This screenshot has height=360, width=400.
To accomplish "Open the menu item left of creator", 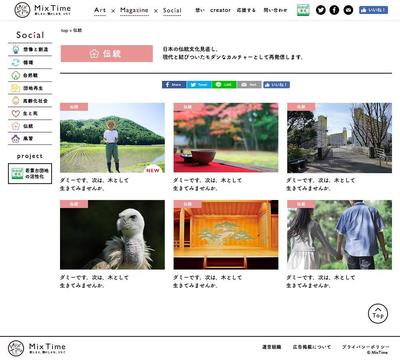I will click(200, 10).
